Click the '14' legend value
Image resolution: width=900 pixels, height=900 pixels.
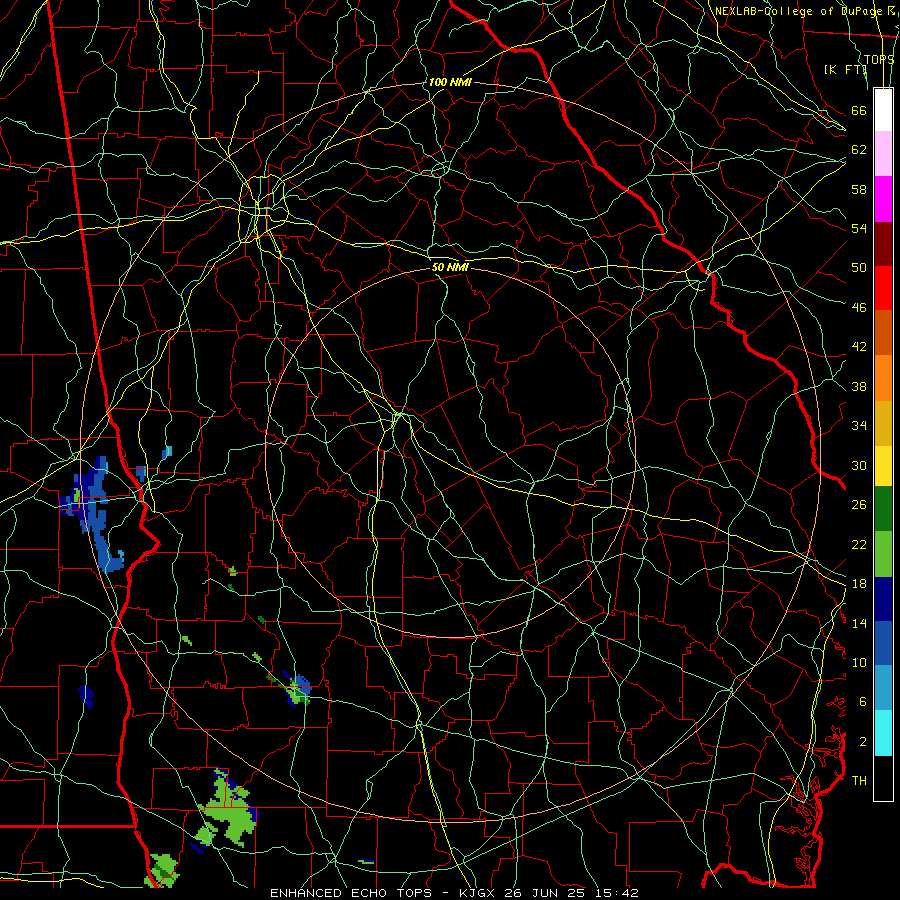[859, 623]
